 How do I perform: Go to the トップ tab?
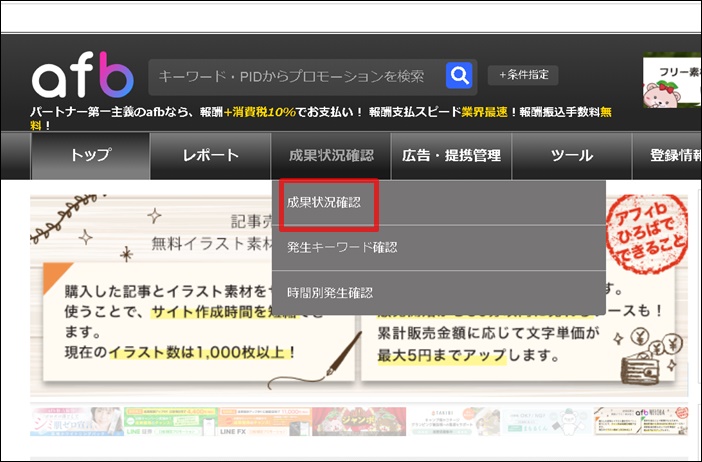tap(90, 155)
